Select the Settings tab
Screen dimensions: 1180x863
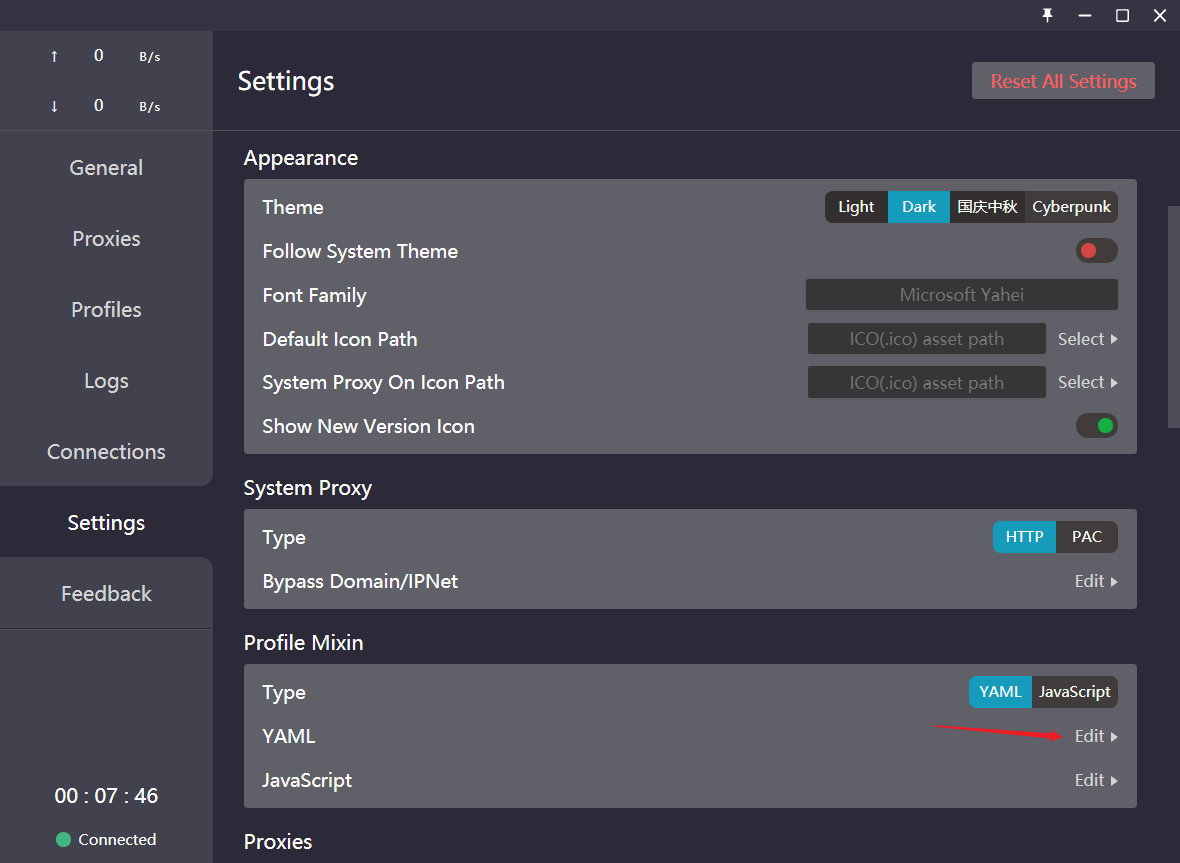point(106,522)
